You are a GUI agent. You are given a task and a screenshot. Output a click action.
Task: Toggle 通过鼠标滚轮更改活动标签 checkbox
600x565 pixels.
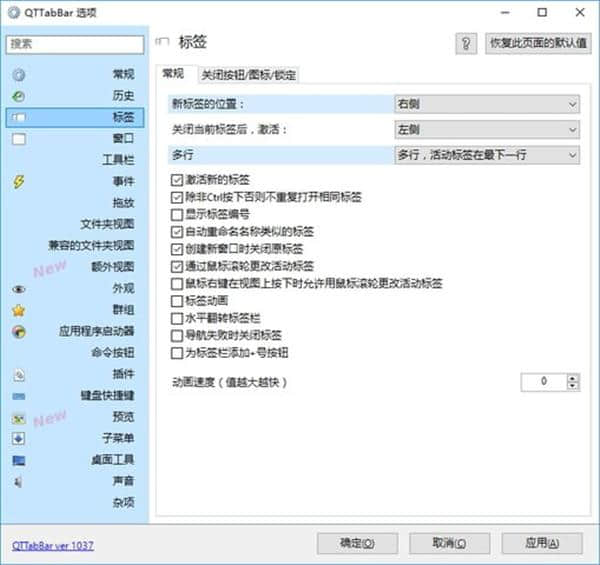click(177, 267)
